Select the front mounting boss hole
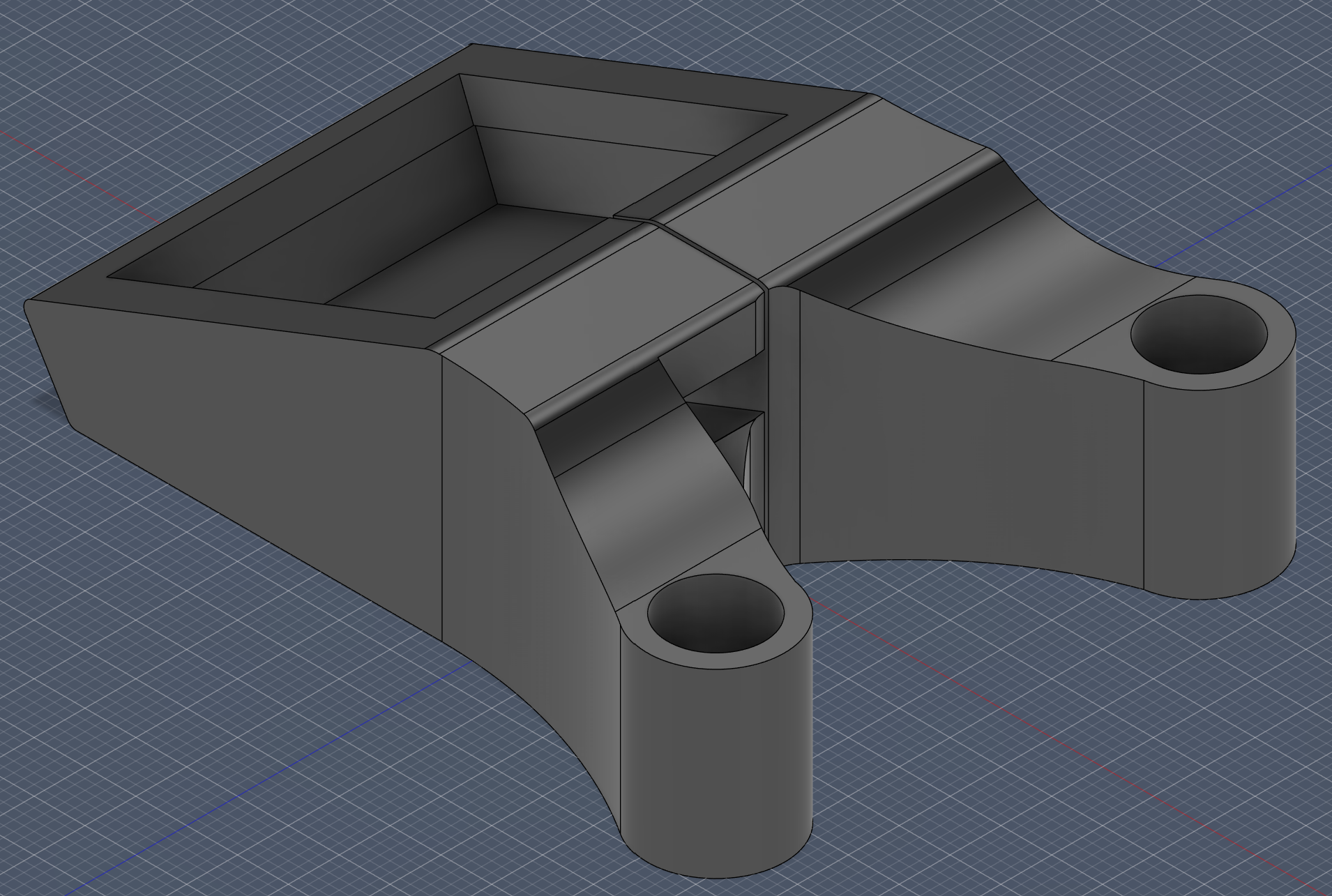Screen dimensions: 1332x896 (716, 615)
